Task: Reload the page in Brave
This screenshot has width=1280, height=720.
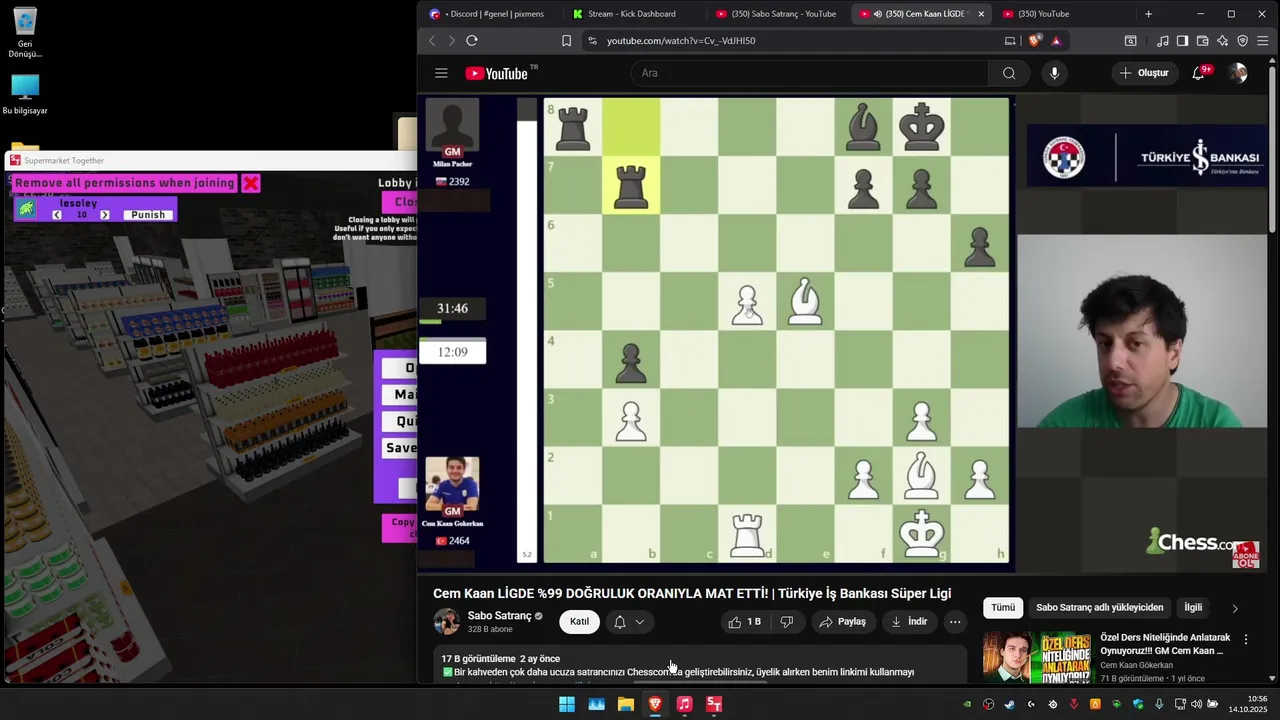Action: click(x=472, y=41)
